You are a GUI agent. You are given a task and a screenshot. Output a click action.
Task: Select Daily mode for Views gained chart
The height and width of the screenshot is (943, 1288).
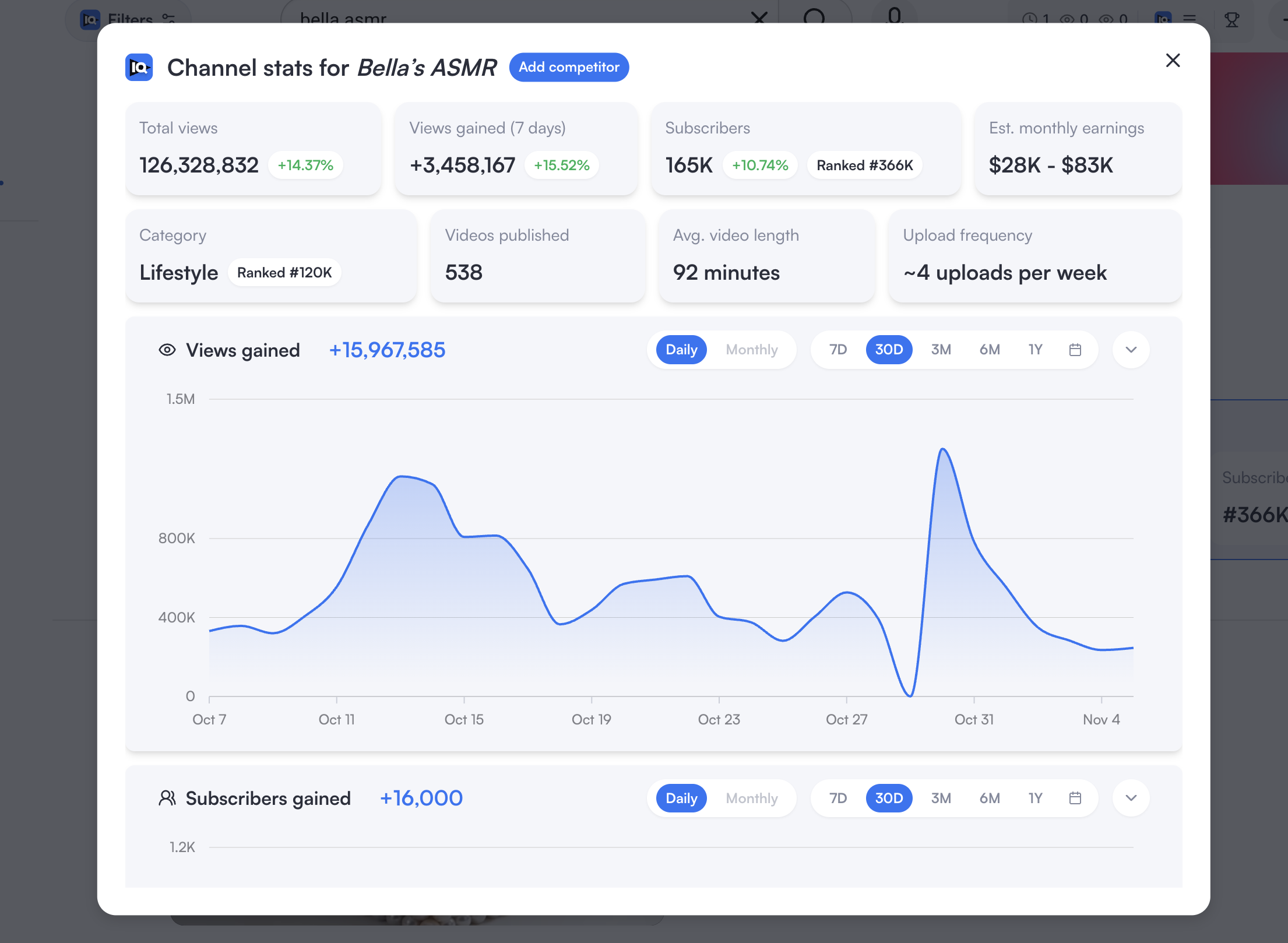point(681,350)
